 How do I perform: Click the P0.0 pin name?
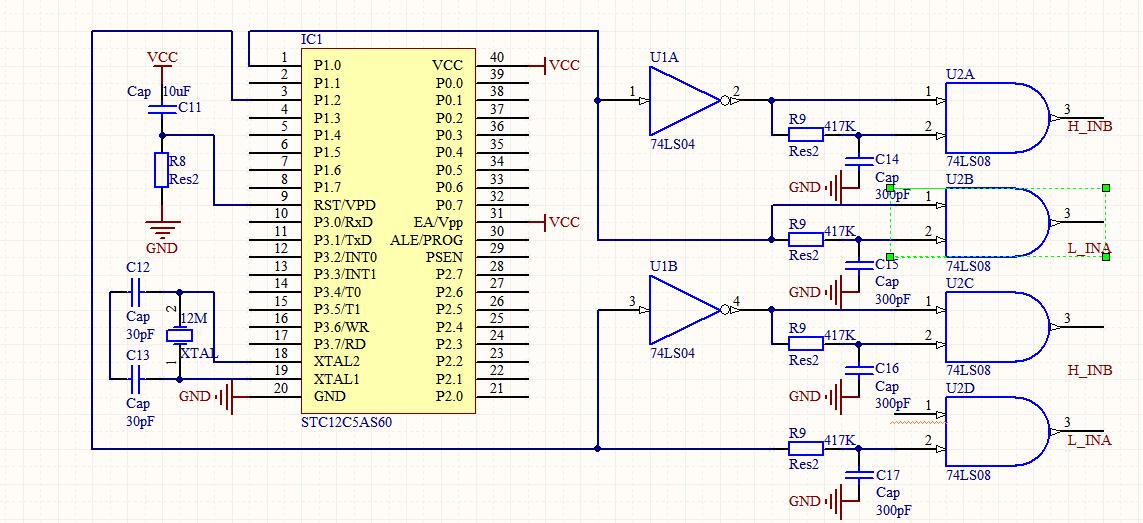449,83
